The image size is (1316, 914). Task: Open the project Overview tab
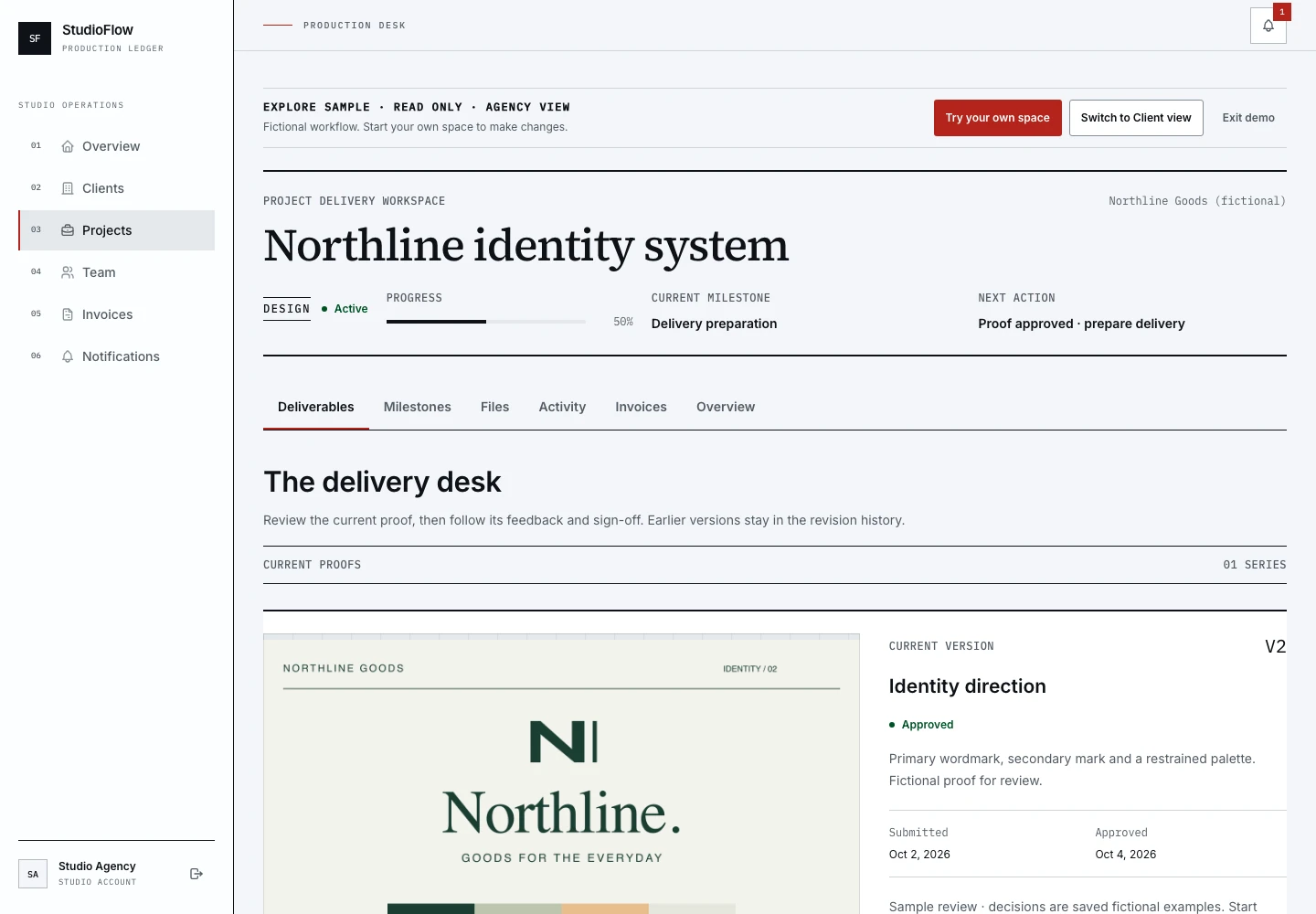pos(726,407)
